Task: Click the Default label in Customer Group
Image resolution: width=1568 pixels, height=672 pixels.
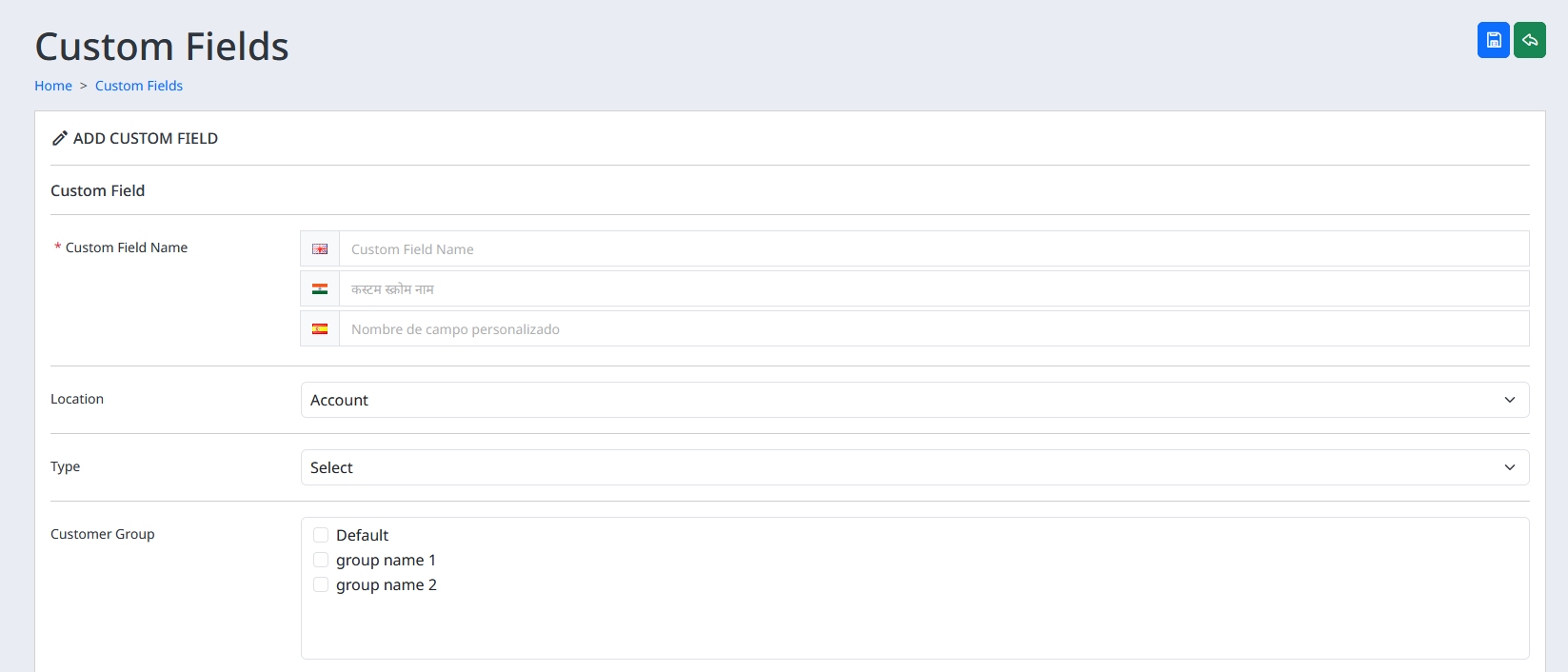Action: coord(362,535)
